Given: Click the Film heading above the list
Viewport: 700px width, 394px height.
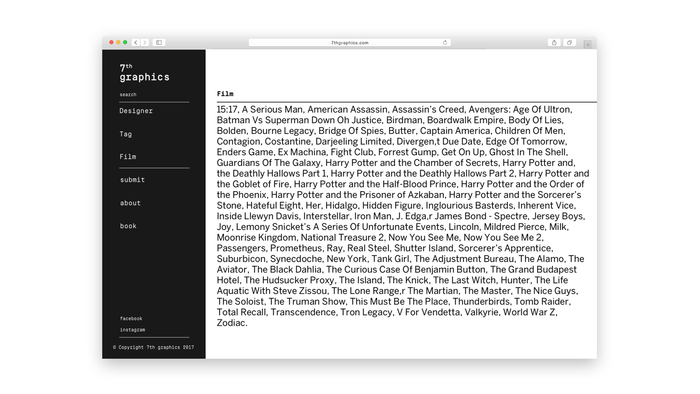Looking at the screenshot, I should point(225,94).
